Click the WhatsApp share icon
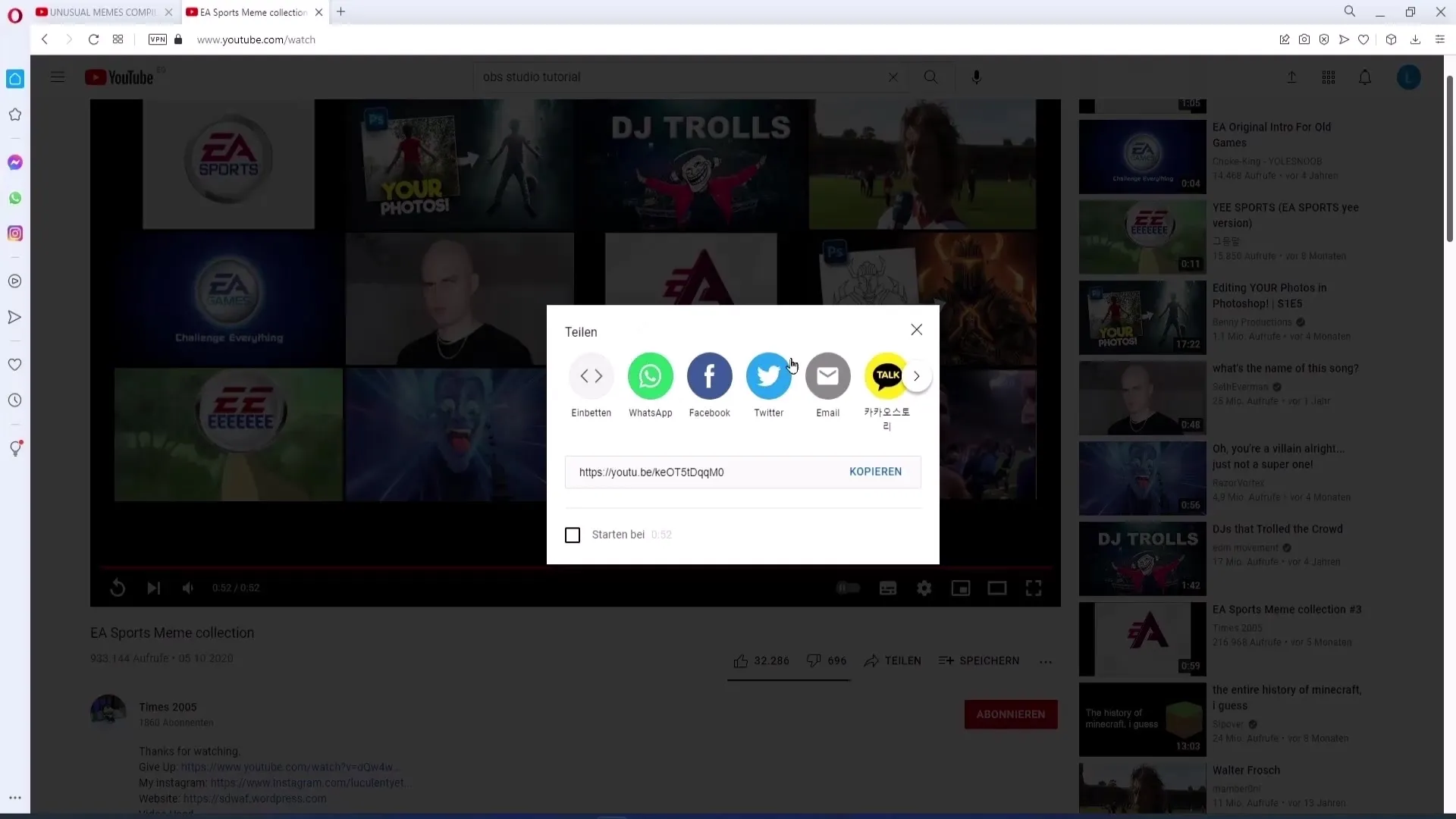This screenshot has height=819, width=1456. point(651,375)
